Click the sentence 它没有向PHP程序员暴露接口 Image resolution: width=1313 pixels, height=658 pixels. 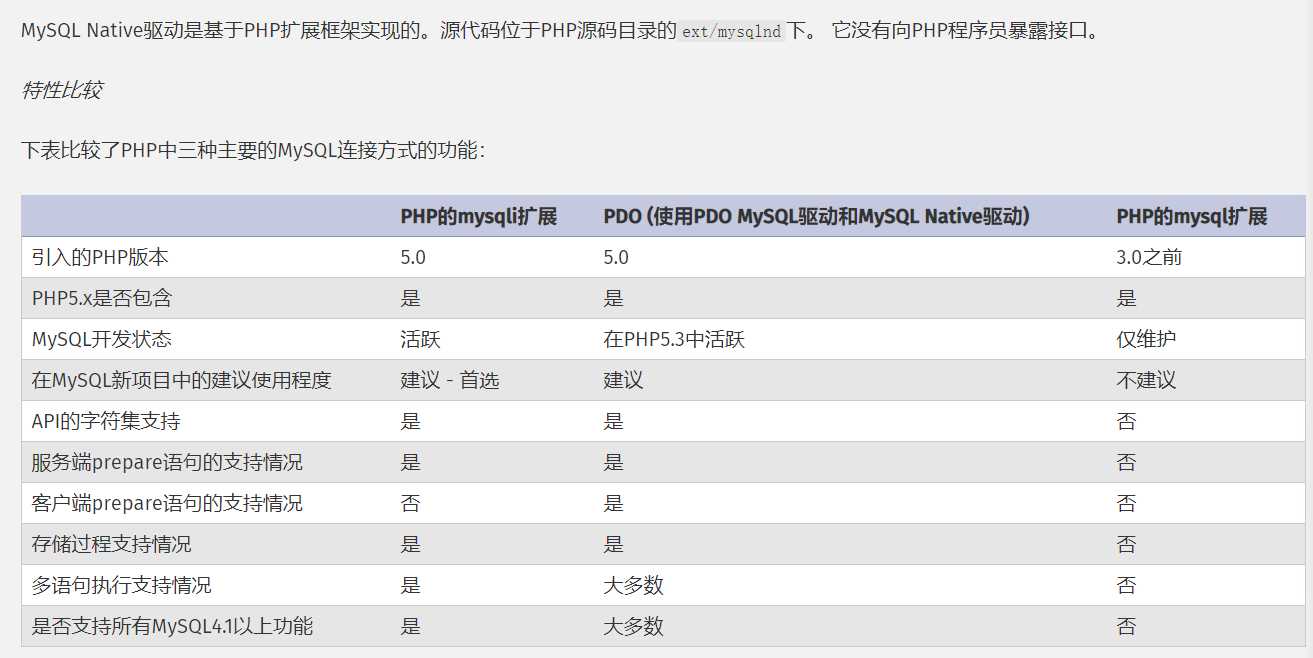(x=968, y=30)
